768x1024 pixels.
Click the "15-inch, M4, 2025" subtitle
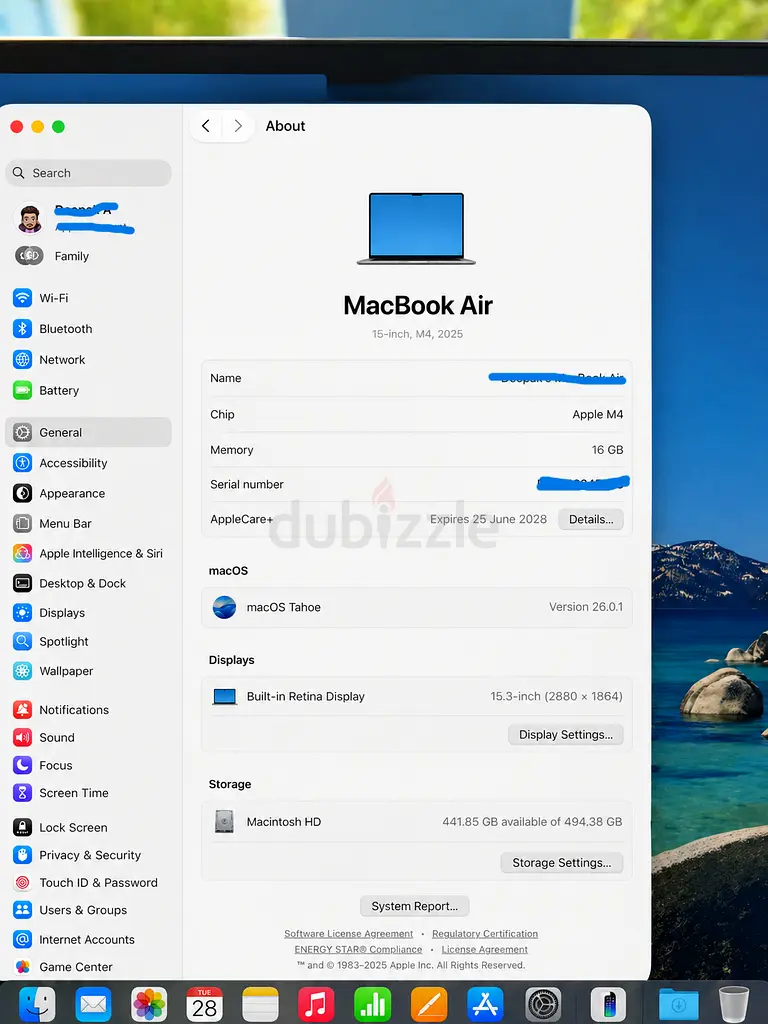click(417, 334)
